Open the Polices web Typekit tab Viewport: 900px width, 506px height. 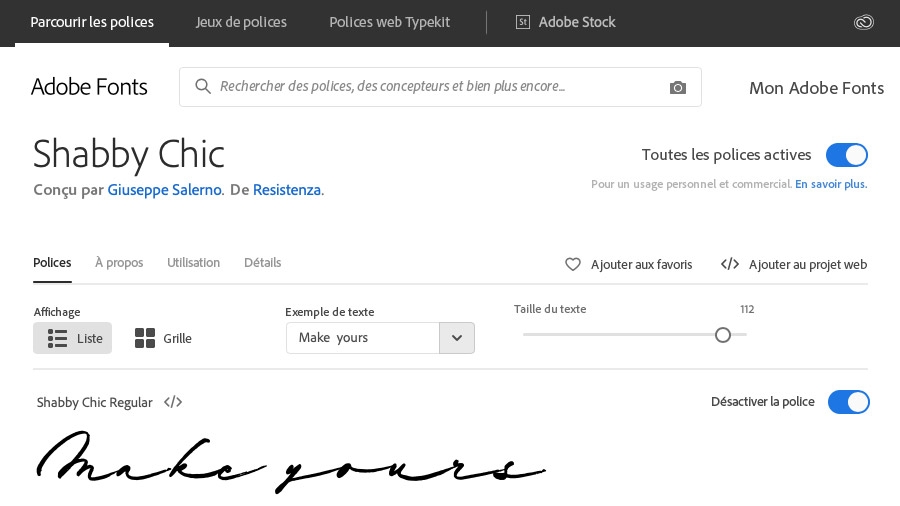click(x=389, y=22)
